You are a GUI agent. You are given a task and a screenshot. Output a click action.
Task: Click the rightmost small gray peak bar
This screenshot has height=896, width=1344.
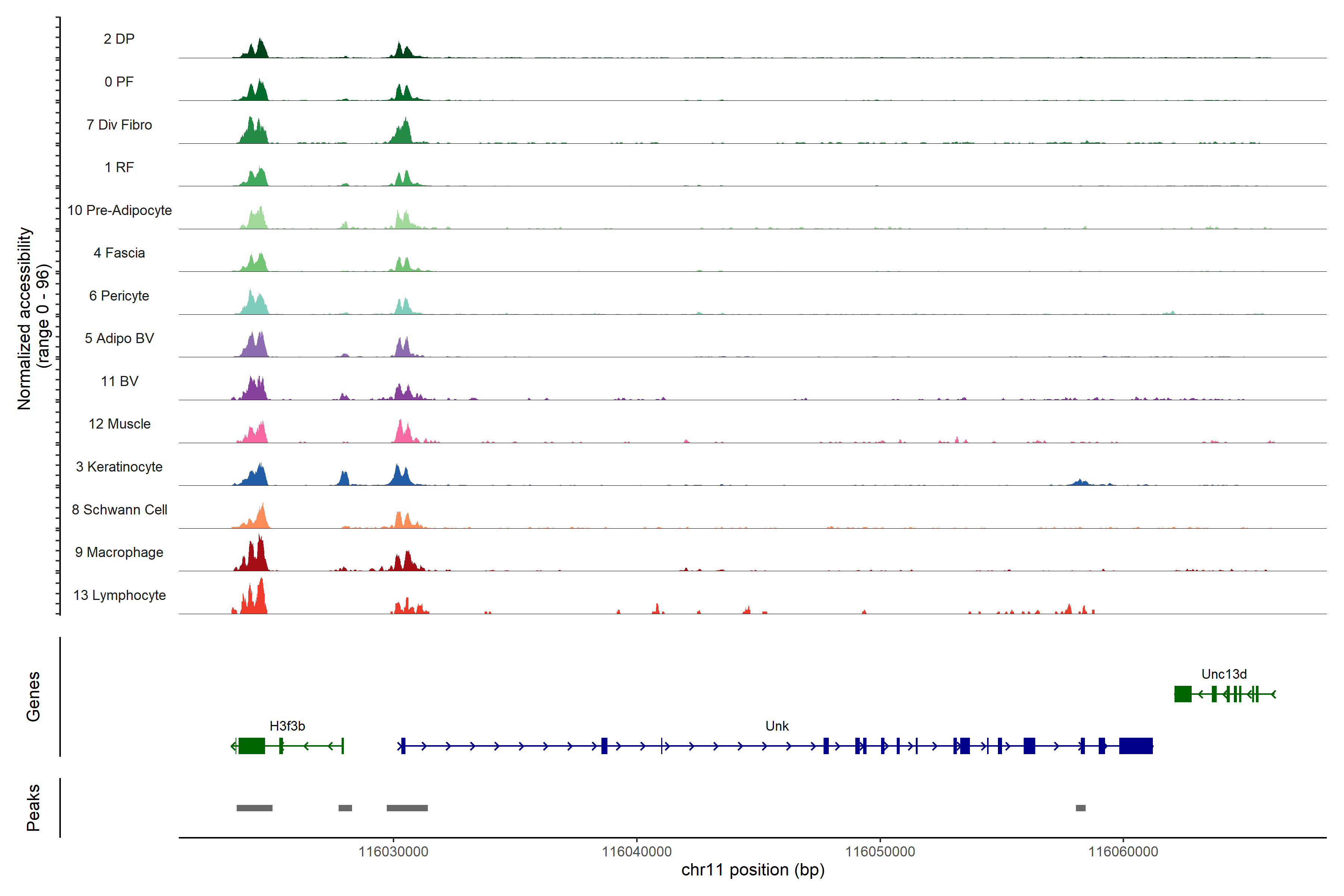pyautogui.click(x=1080, y=808)
